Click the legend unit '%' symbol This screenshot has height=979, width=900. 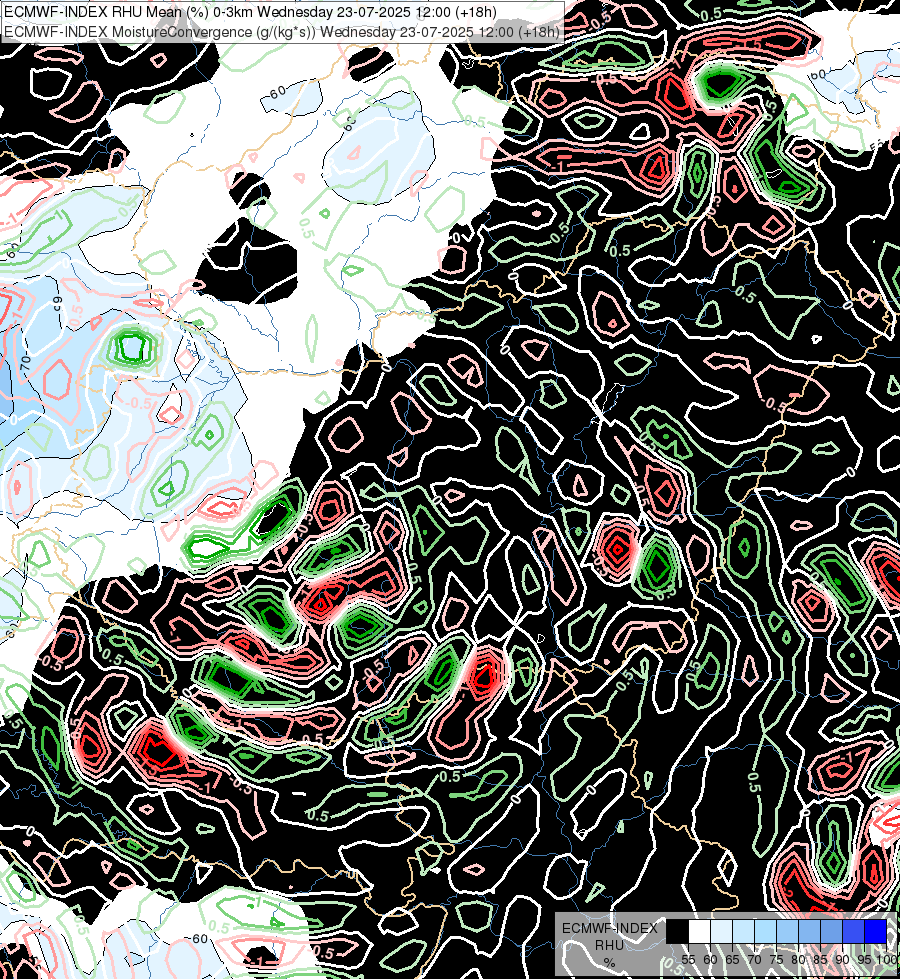tap(609, 963)
